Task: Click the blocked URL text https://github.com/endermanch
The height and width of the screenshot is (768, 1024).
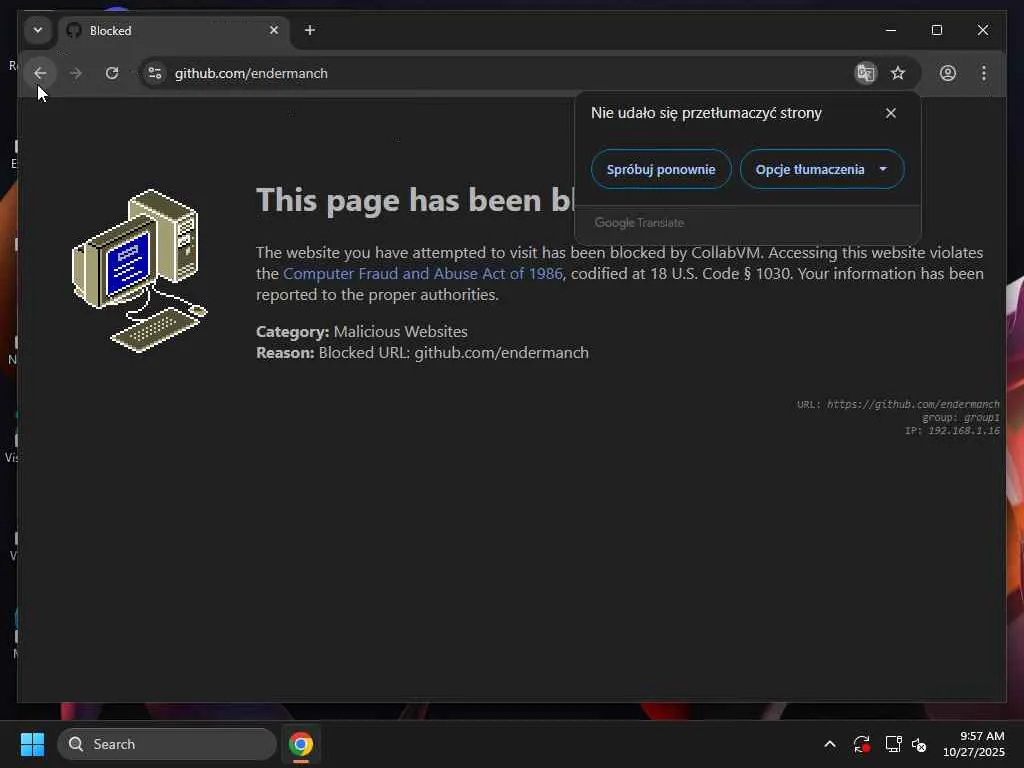Action: [x=913, y=404]
